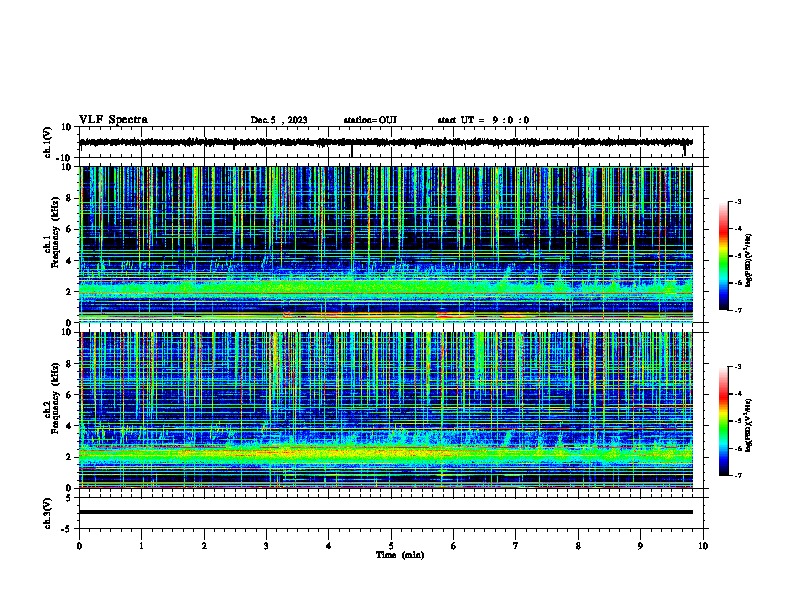Click the "-3" label on ch.2 colorbar
Screen dimensions: 792x612
pyautogui.click(x=738, y=367)
